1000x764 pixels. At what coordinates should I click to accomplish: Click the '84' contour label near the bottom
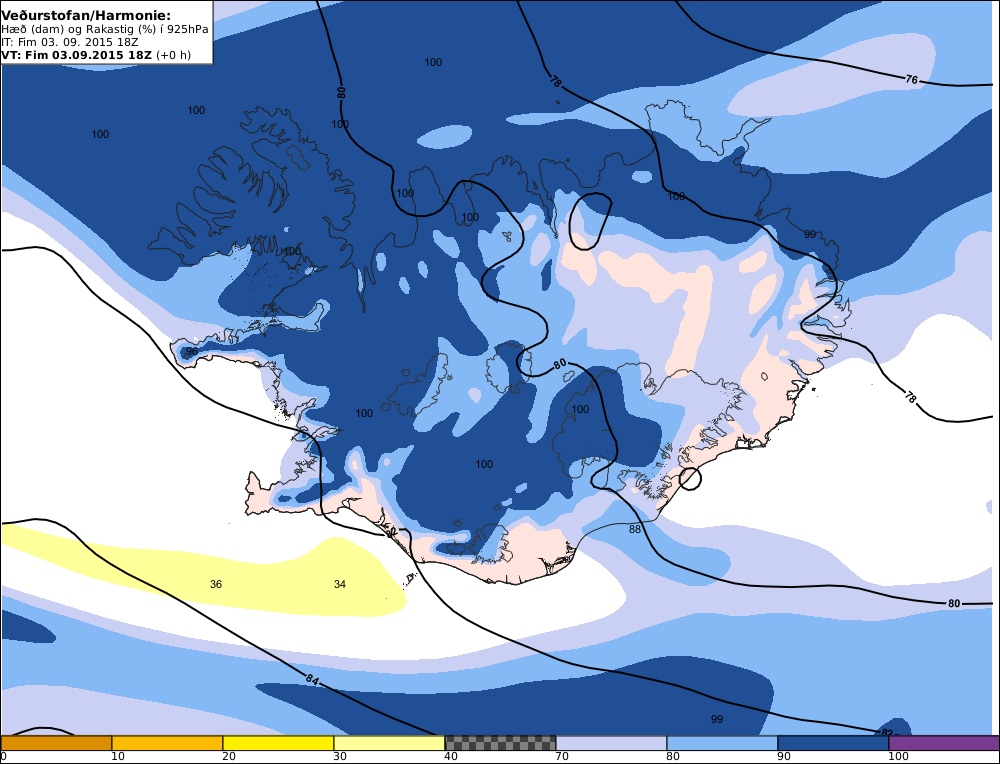tap(311, 680)
